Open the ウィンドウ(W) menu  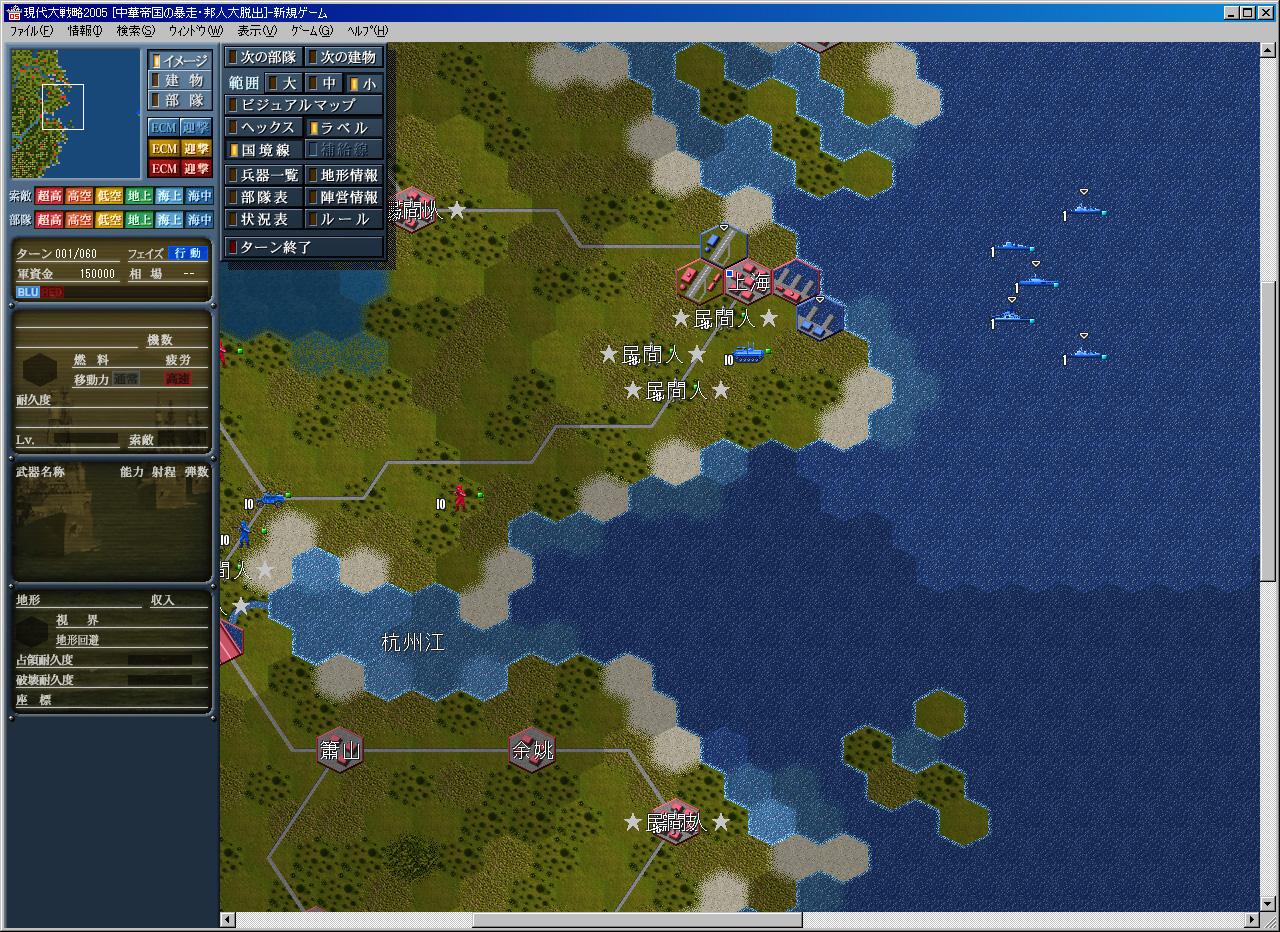coord(196,31)
